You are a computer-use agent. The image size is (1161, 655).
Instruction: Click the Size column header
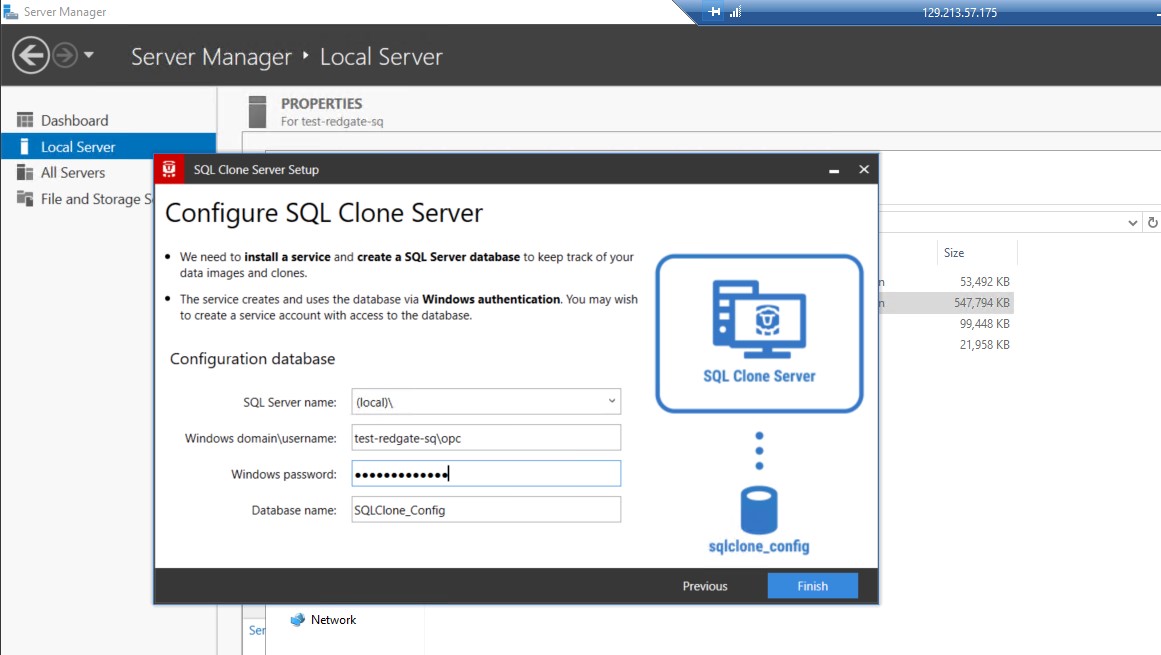coord(954,253)
